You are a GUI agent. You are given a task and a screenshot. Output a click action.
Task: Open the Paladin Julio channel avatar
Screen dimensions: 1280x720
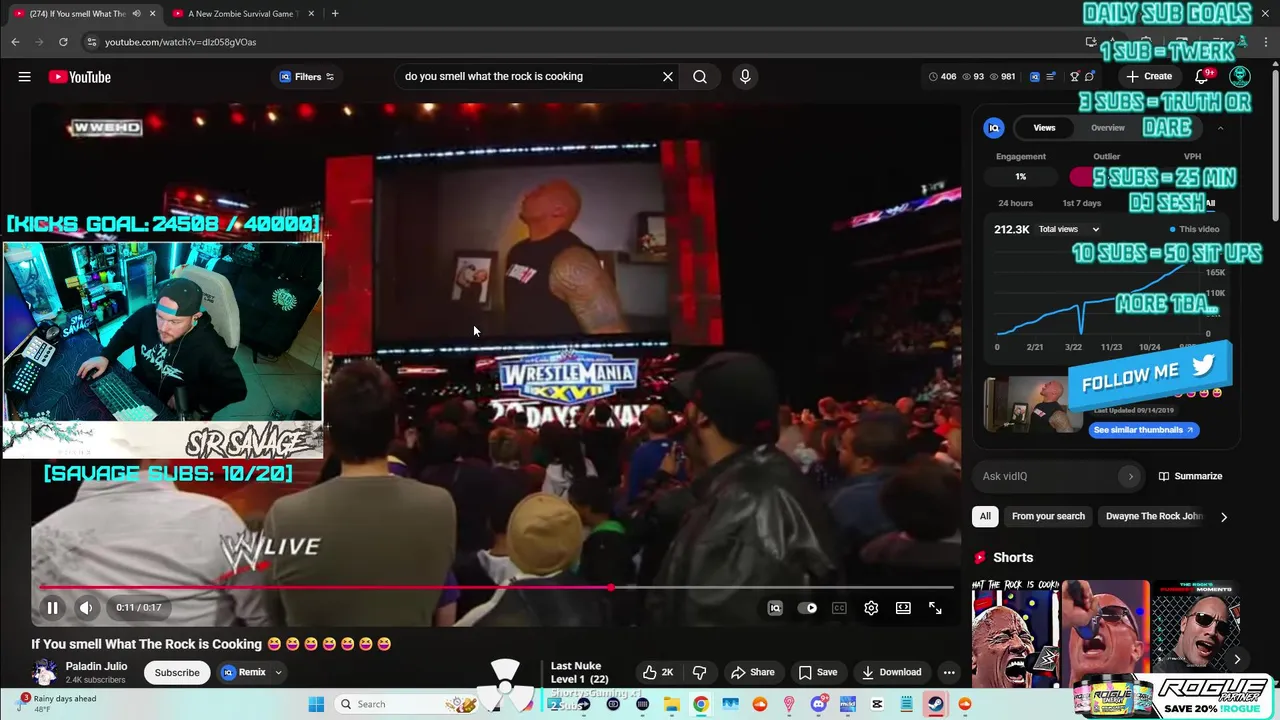pos(45,672)
